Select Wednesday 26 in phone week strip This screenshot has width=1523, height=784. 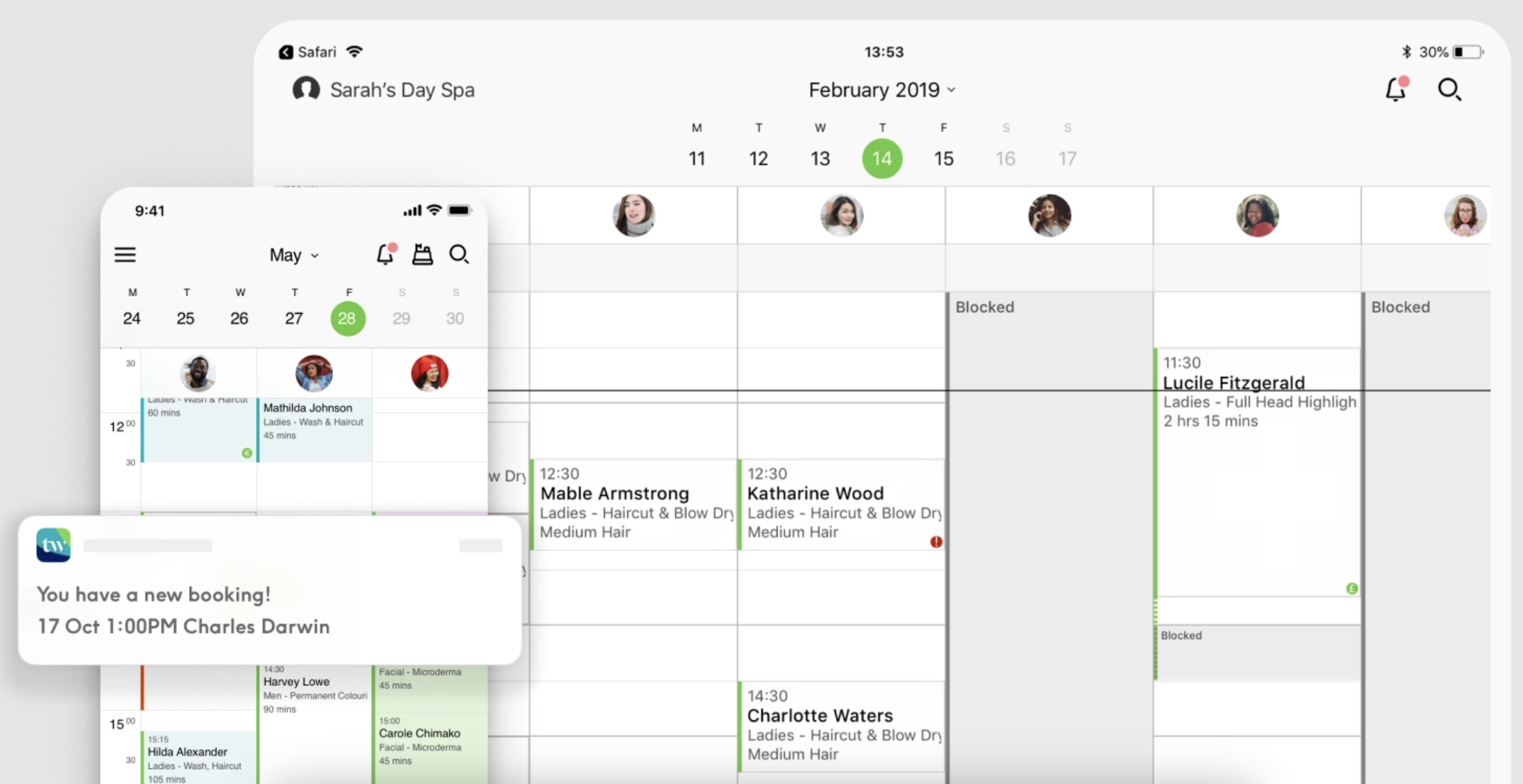[x=239, y=318]
